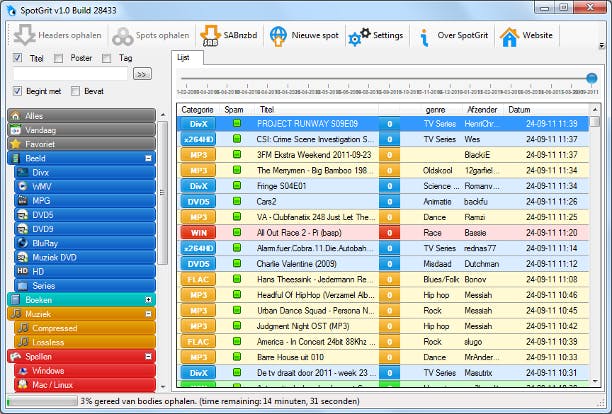Viewport: 612px width, 414px height.
Task: Select the Muziek DVD subcategory
Action: (x=85, y=257)
